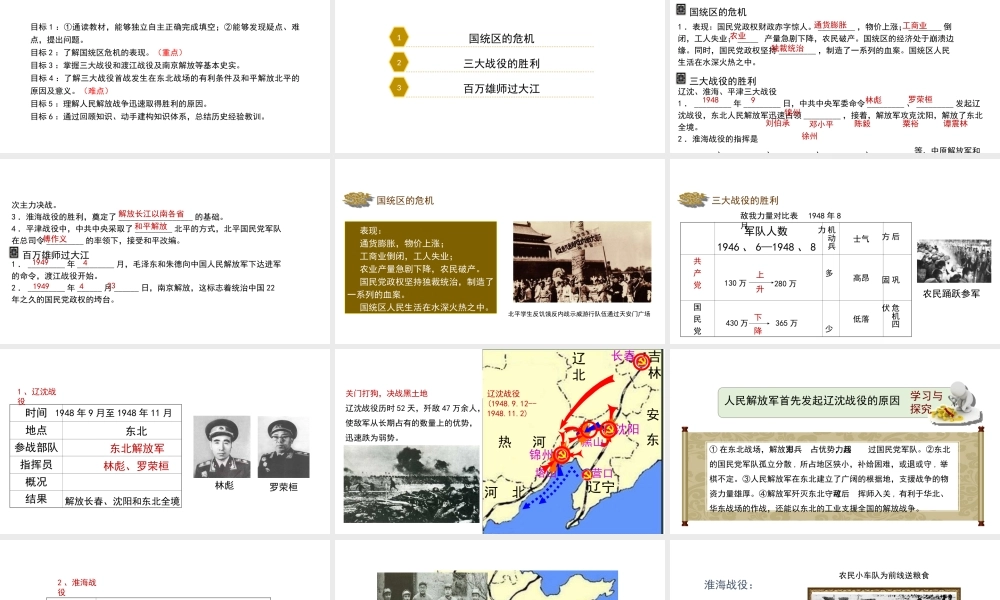This screenshot has width=1000, height=600.
Task: Click the caption 农民小车队为前线送粮食
Action: coord(884,575)
